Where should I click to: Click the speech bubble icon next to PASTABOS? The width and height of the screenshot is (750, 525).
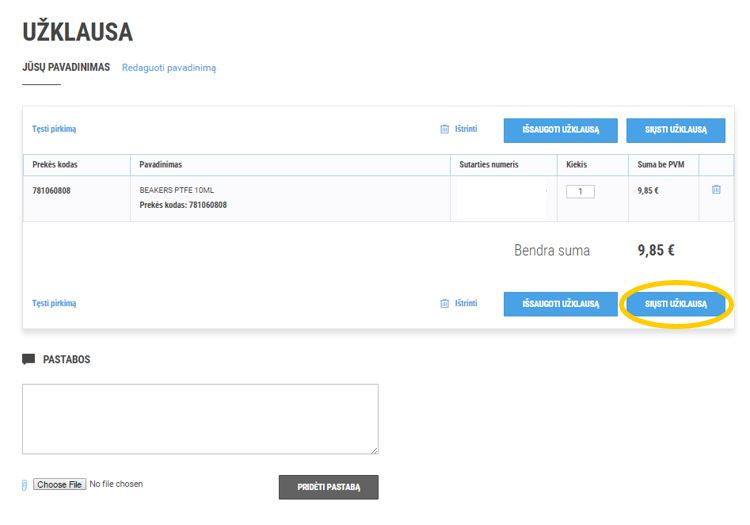tap(29, 359)
